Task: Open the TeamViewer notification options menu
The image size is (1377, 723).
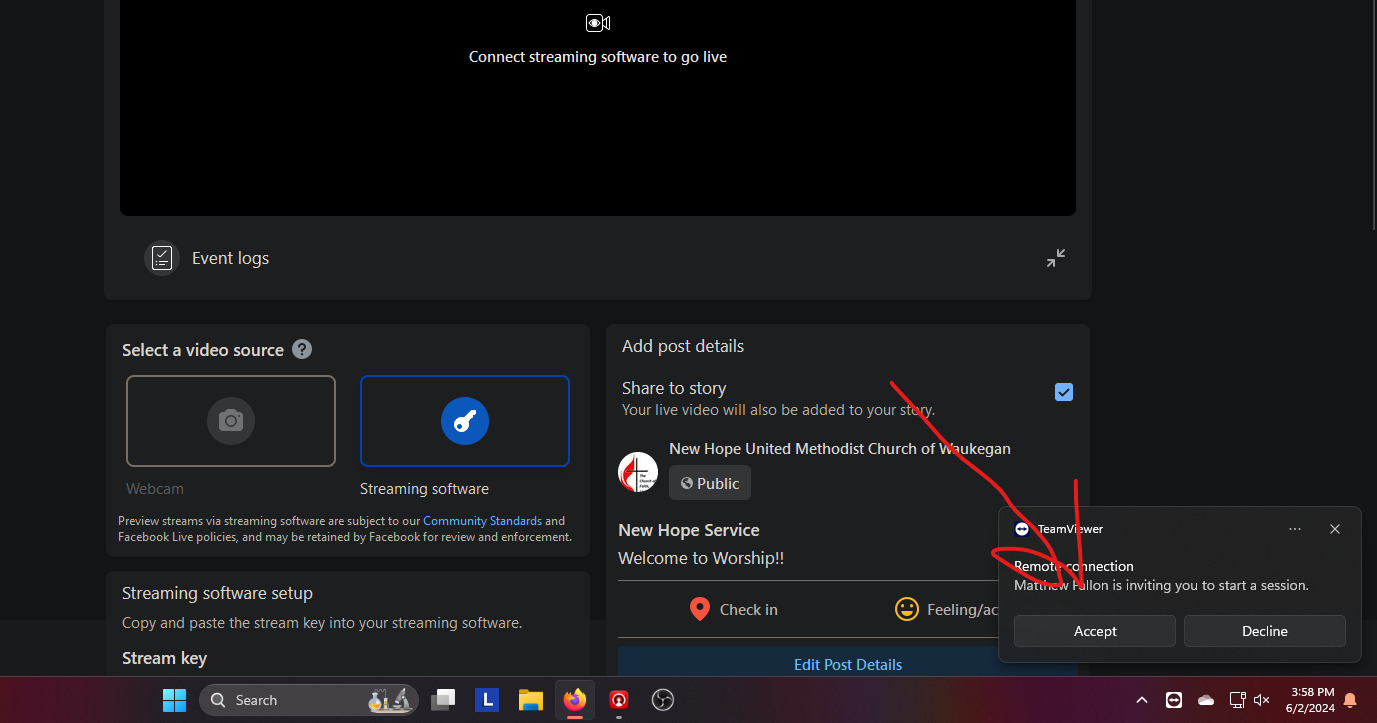Action: point(1295,529)
